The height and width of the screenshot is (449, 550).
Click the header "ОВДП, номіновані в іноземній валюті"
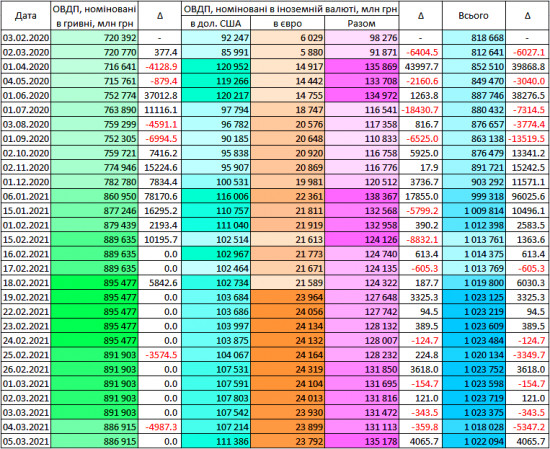pyautogui.click(x=290, y=9)
